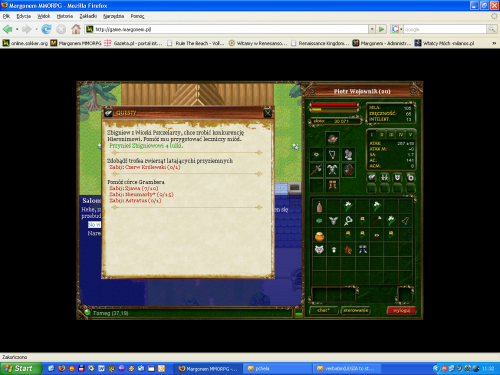The height and width of the screenshot is (375, 500).
Task: Reload the page with the refresh icon
Action: pos(46,29)
